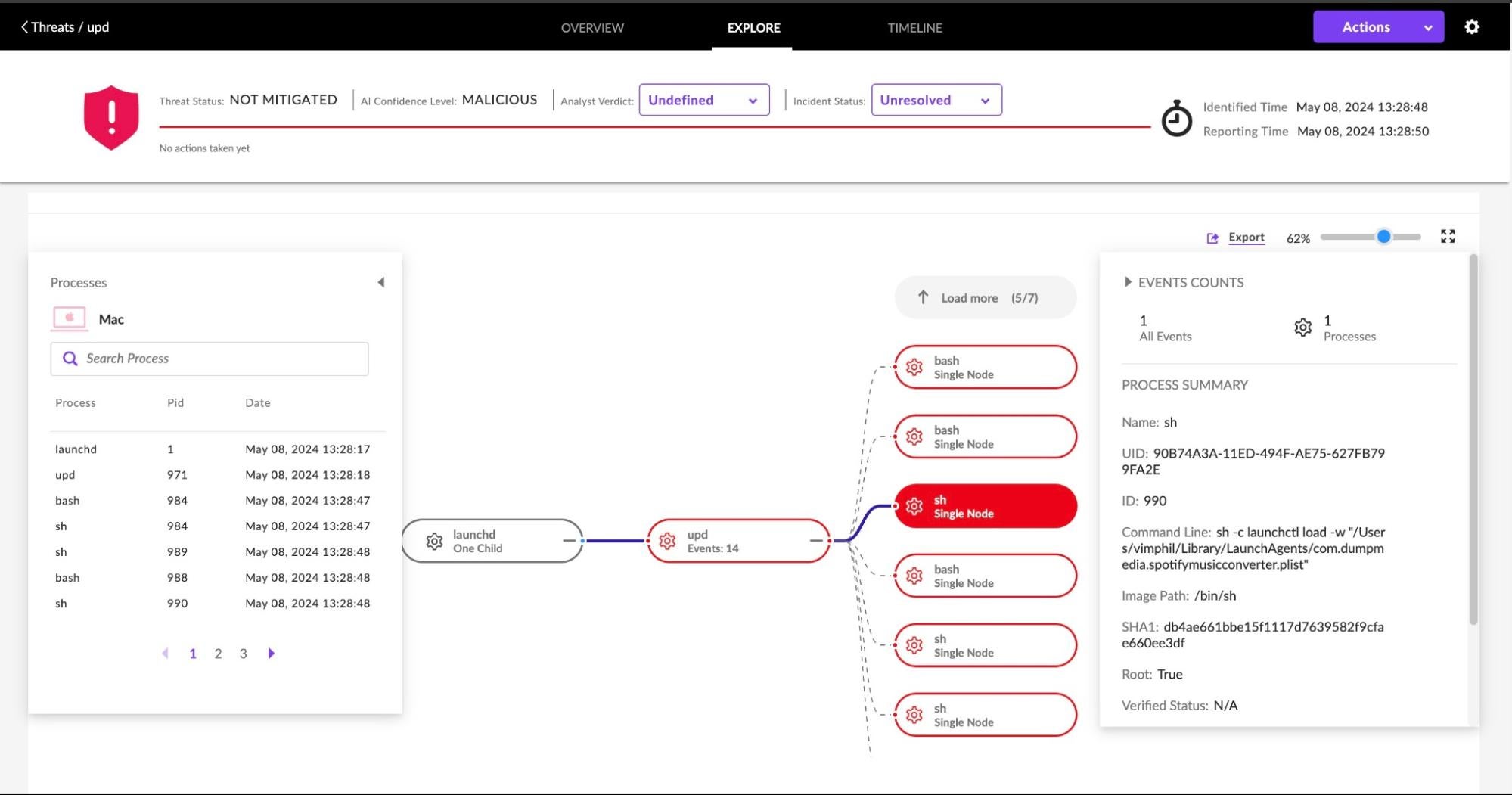
Task: Click the Mac endpoint laptop icon
Action: click(70, 318)
